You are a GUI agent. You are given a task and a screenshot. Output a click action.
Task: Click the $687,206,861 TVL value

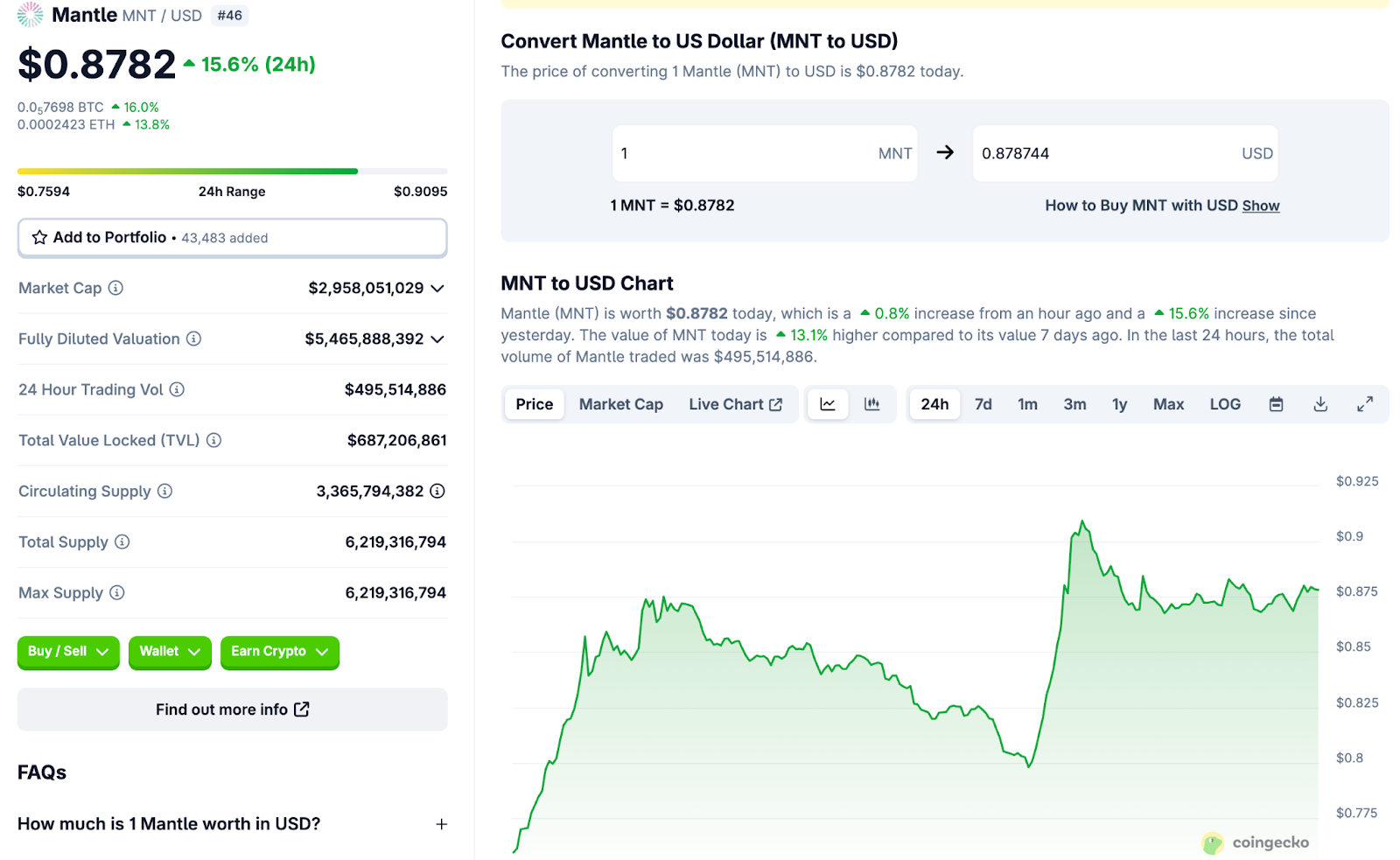pyautogui.click(x=397, y=440)
